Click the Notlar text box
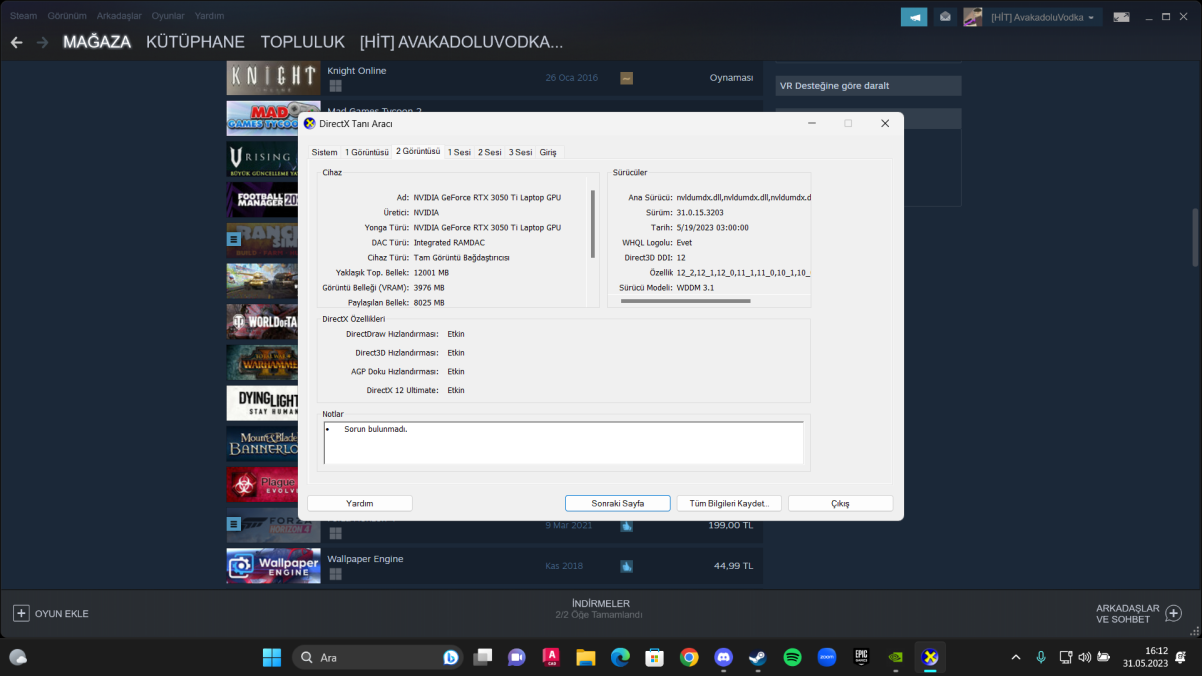1202x676 pixels. click(563, 443)
